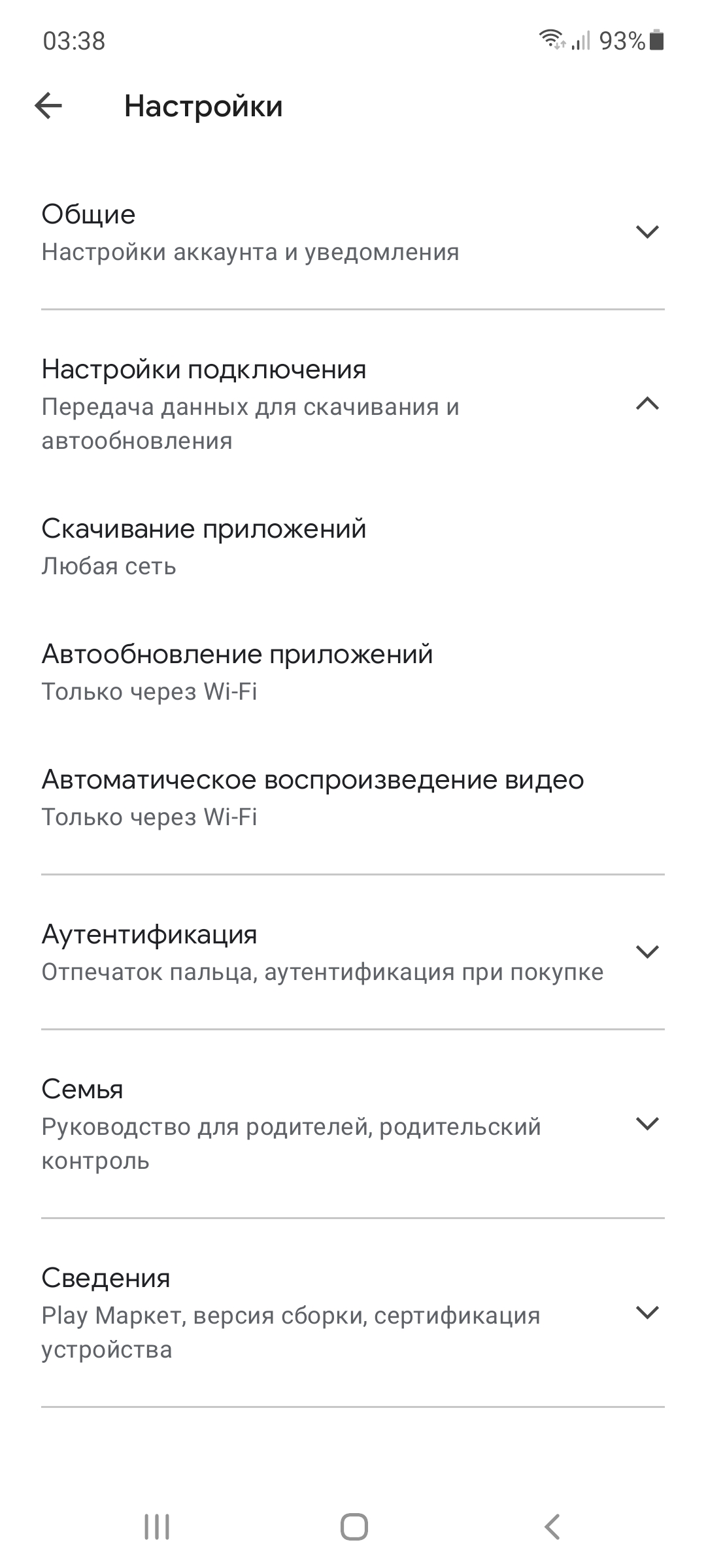Tap the clock showing 03:38
The image size is (706, 1568).
74,41
